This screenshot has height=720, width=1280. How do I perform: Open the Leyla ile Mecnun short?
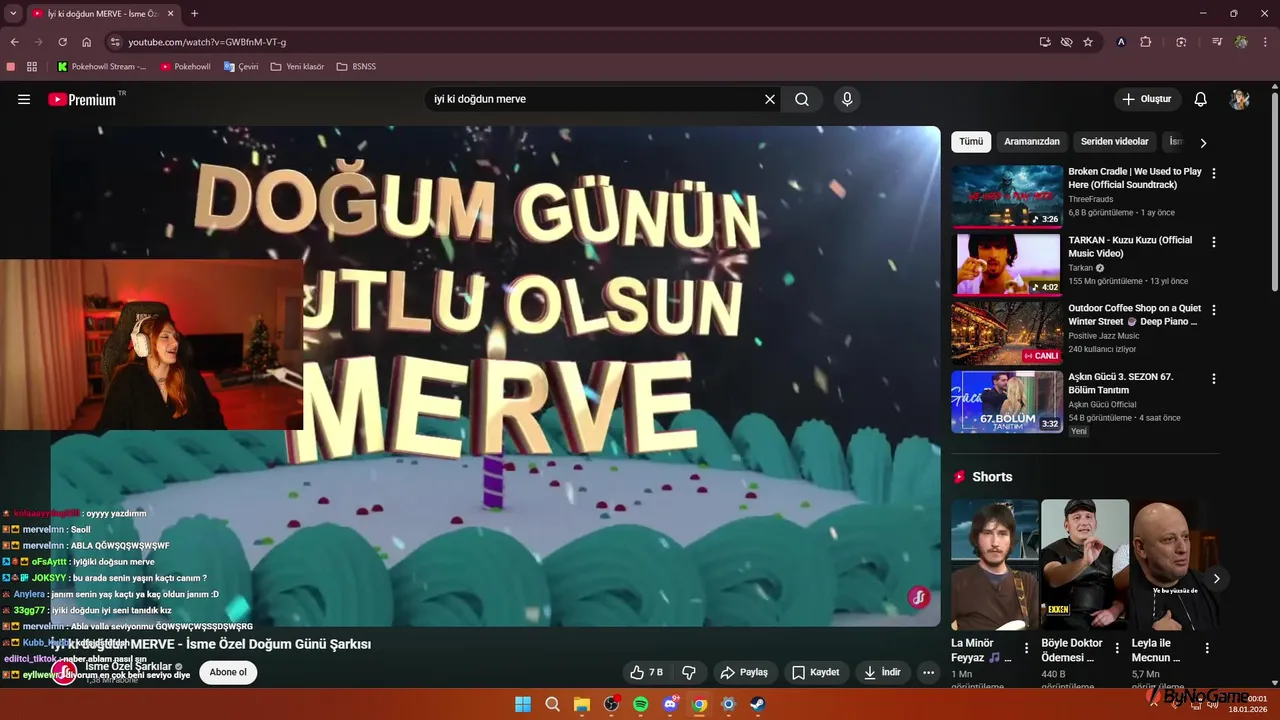pyautogui.click(x=1175, y=564)
